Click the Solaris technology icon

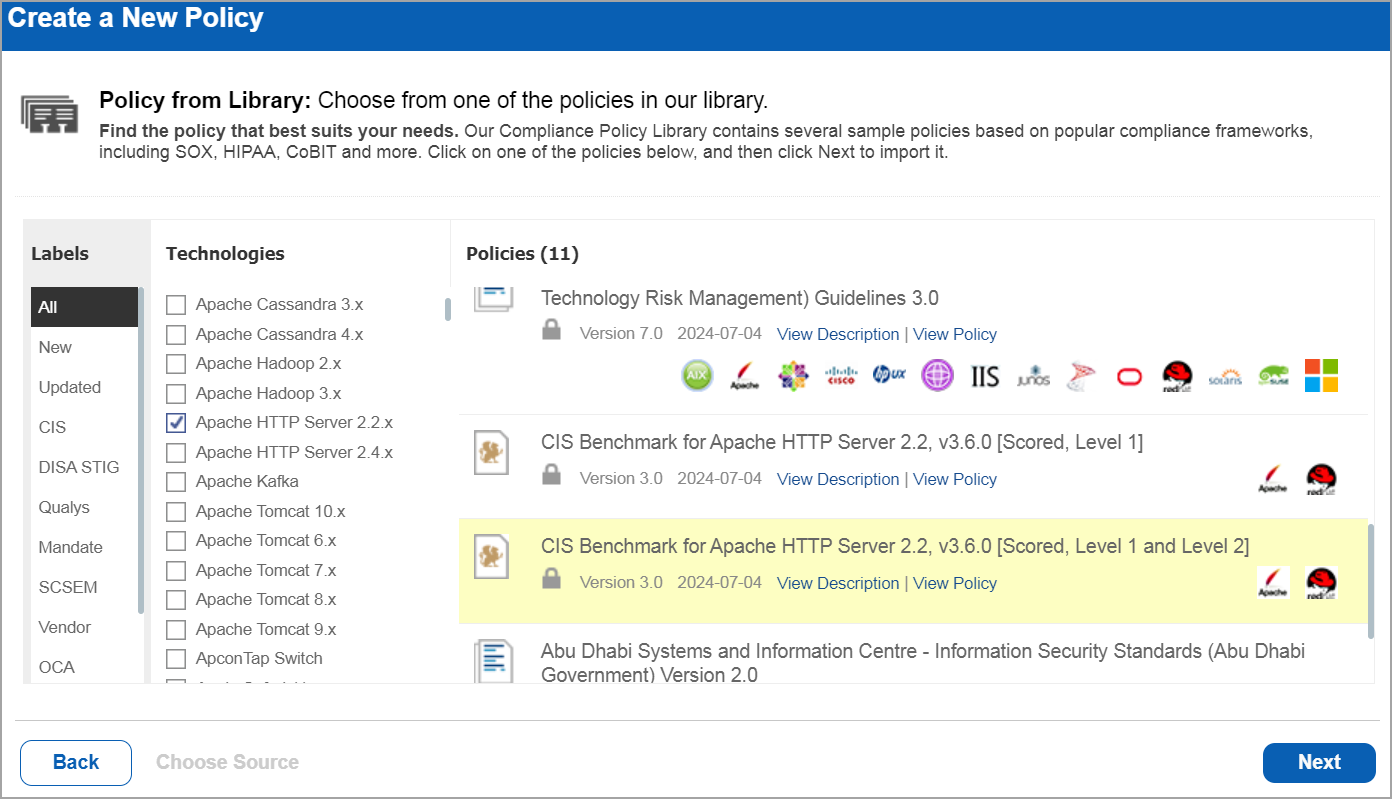pyautogui.click(x=1225, y=376)
